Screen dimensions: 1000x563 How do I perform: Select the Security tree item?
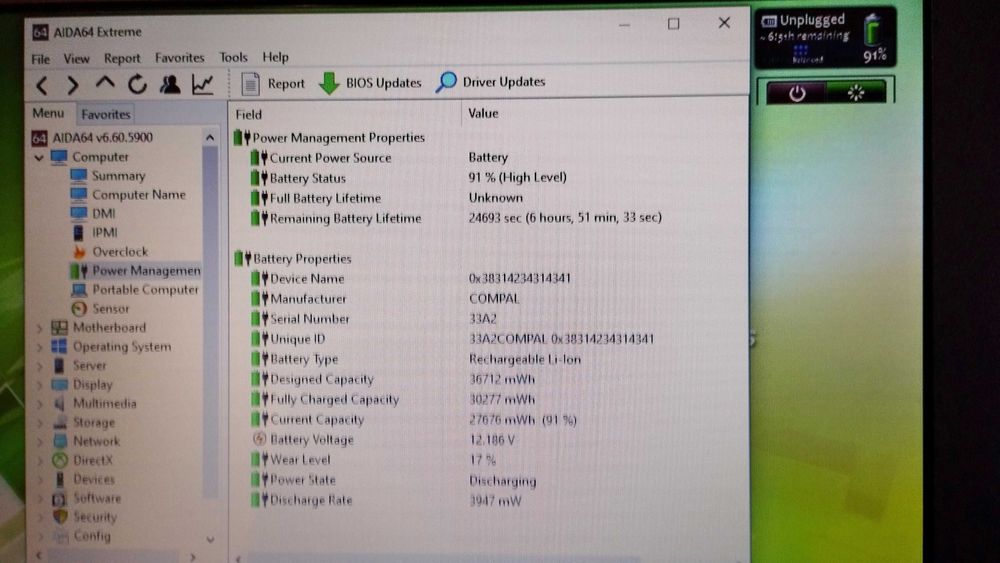point(84,517)
